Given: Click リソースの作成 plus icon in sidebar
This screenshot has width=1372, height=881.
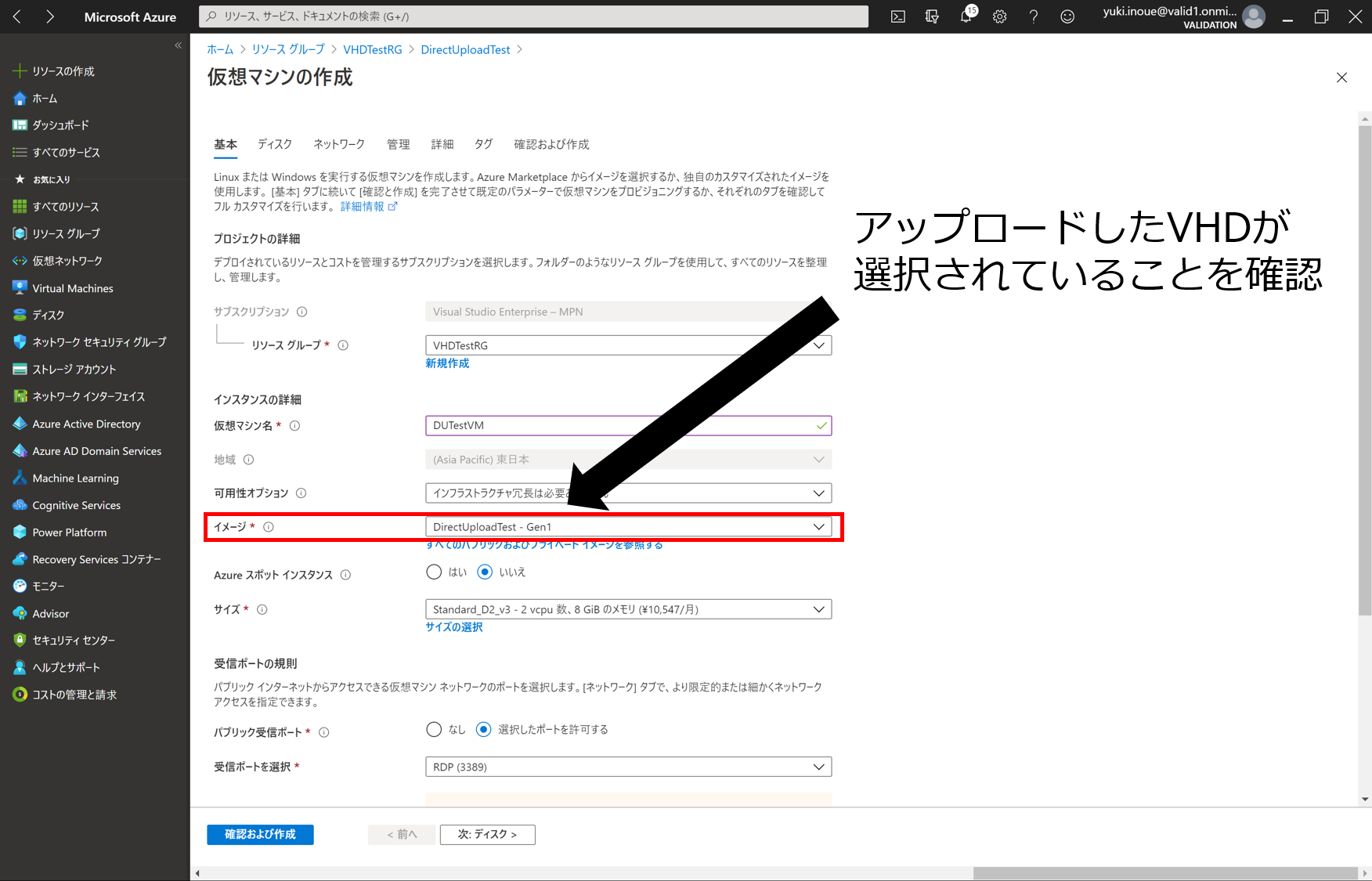Looking at the screenshot, I should pos(20,71).
